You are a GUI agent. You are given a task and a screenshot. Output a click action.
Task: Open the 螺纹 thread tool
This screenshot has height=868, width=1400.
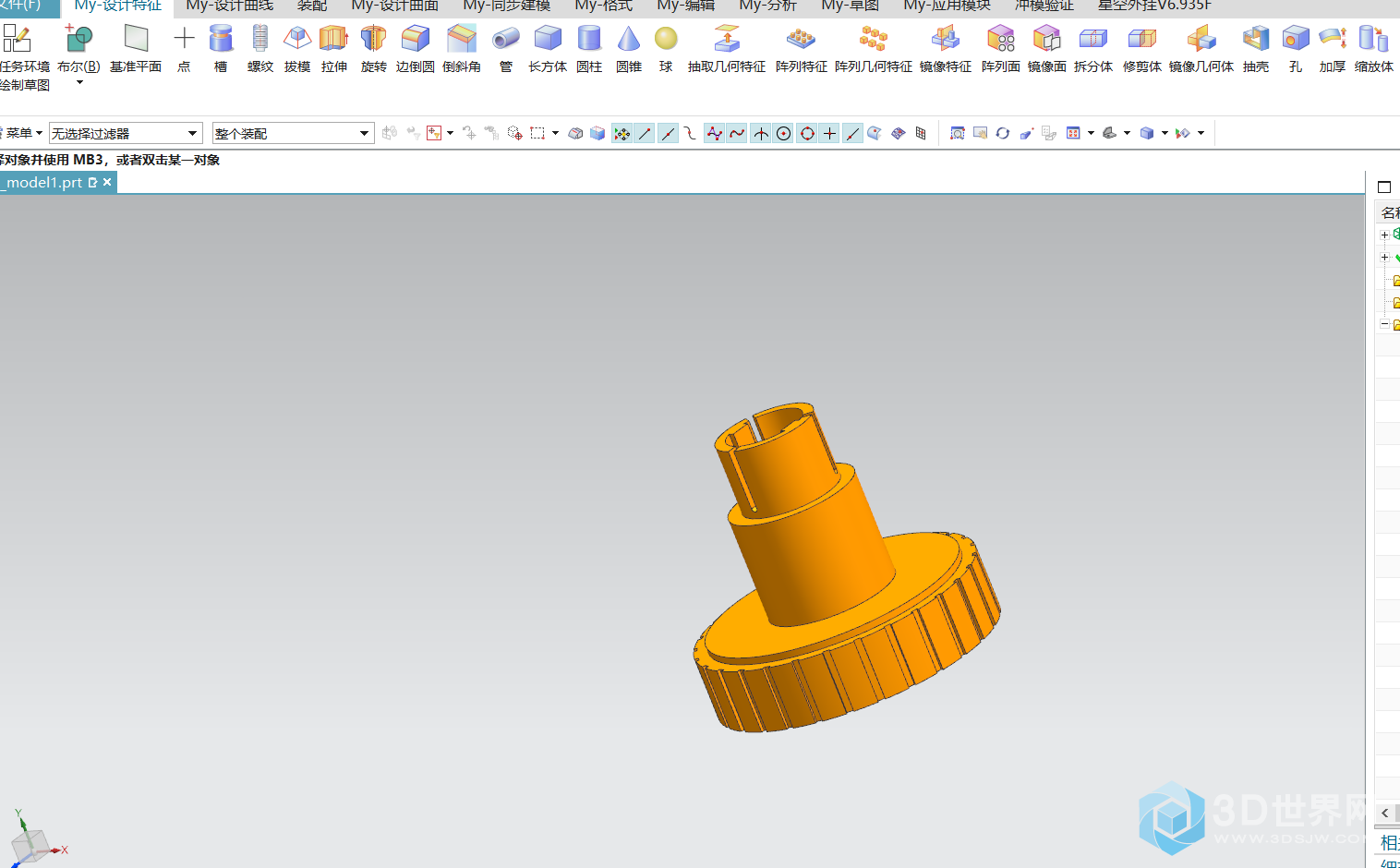260,49
